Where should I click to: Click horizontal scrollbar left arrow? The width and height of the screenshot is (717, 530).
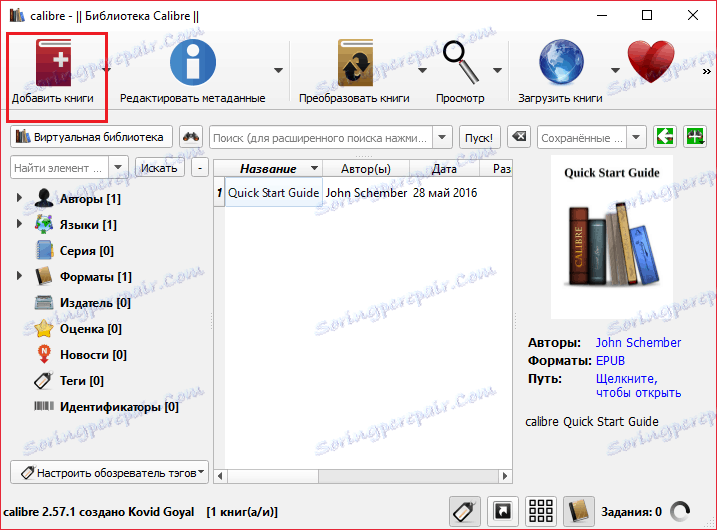click(x=220, y=476)
